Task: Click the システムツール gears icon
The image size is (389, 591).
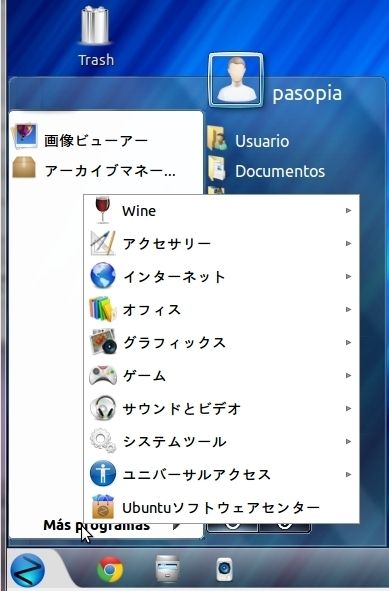Action: tap(103, 441)
